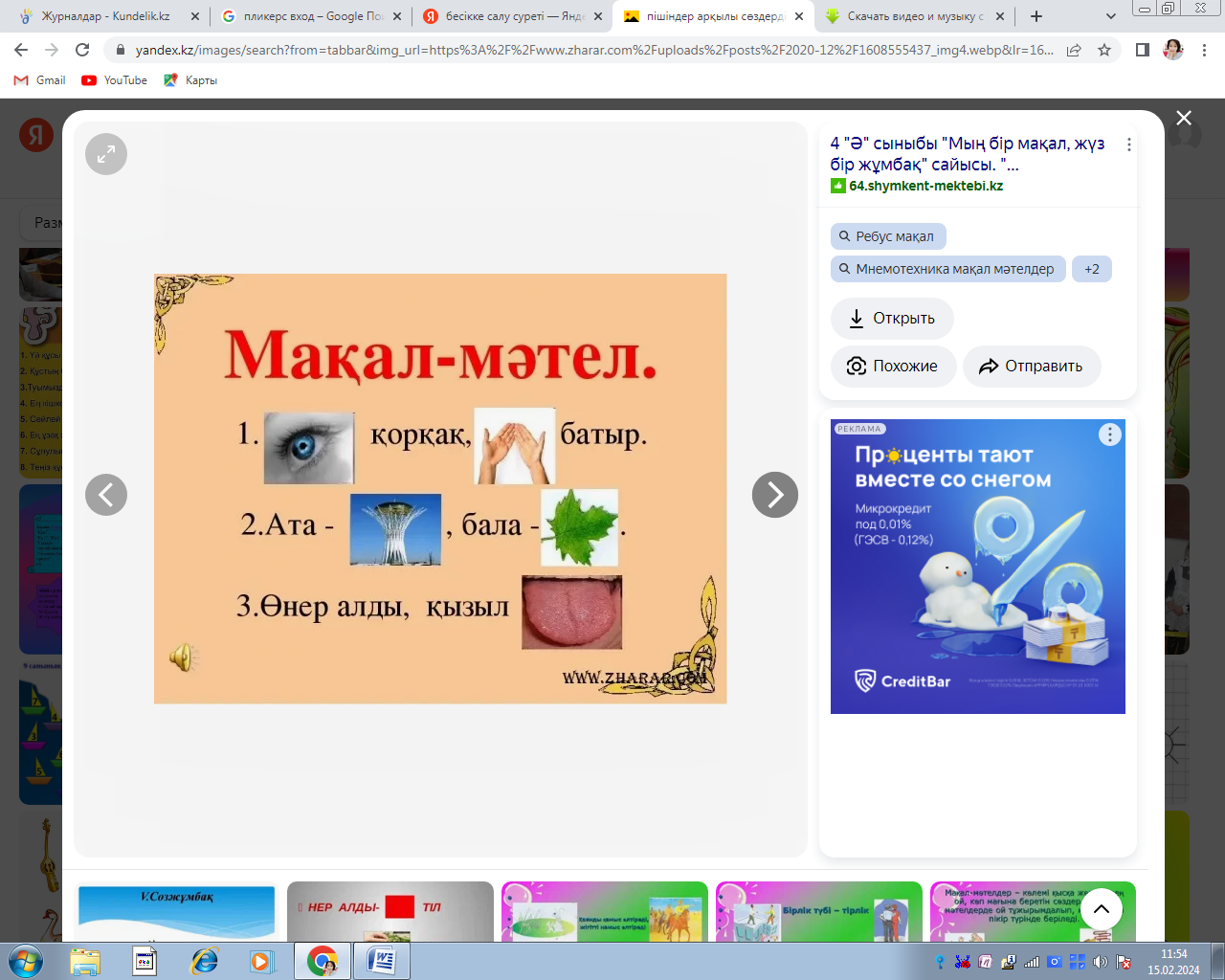
Task: Close the пликерс вход Google tab
Action: 397,16
